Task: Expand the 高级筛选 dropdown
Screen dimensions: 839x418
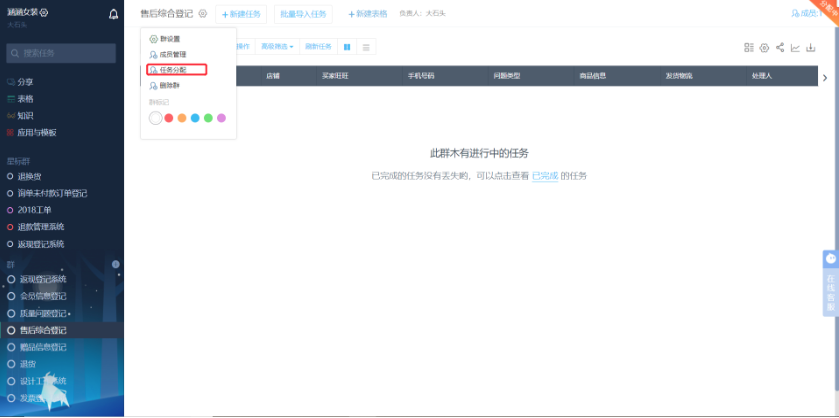Action: (277, 47)
